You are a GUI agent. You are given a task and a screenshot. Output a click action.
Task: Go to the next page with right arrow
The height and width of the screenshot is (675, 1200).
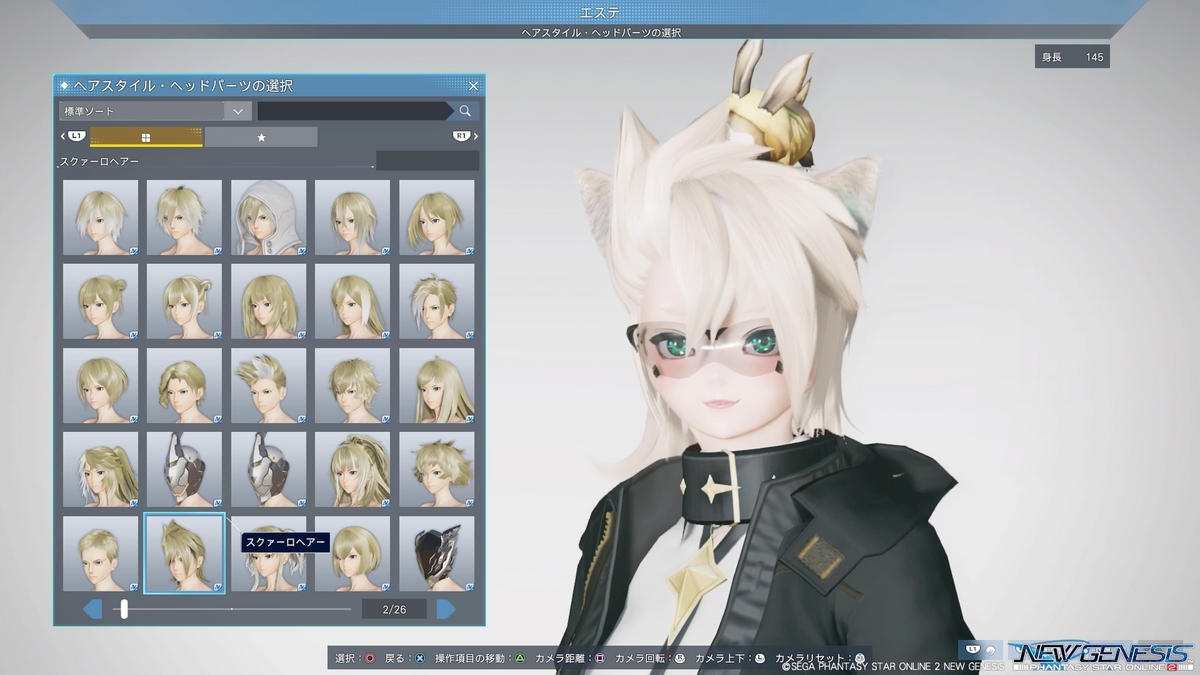point(446,608)
